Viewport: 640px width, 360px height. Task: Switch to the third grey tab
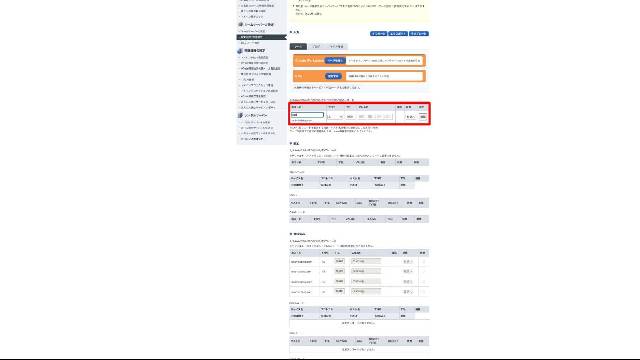(x=337, y=47)
